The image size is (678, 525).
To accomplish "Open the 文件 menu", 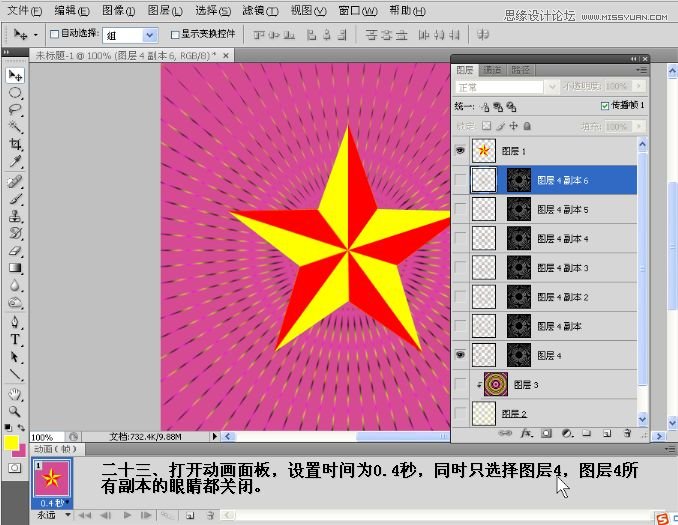I will (25, 10).
